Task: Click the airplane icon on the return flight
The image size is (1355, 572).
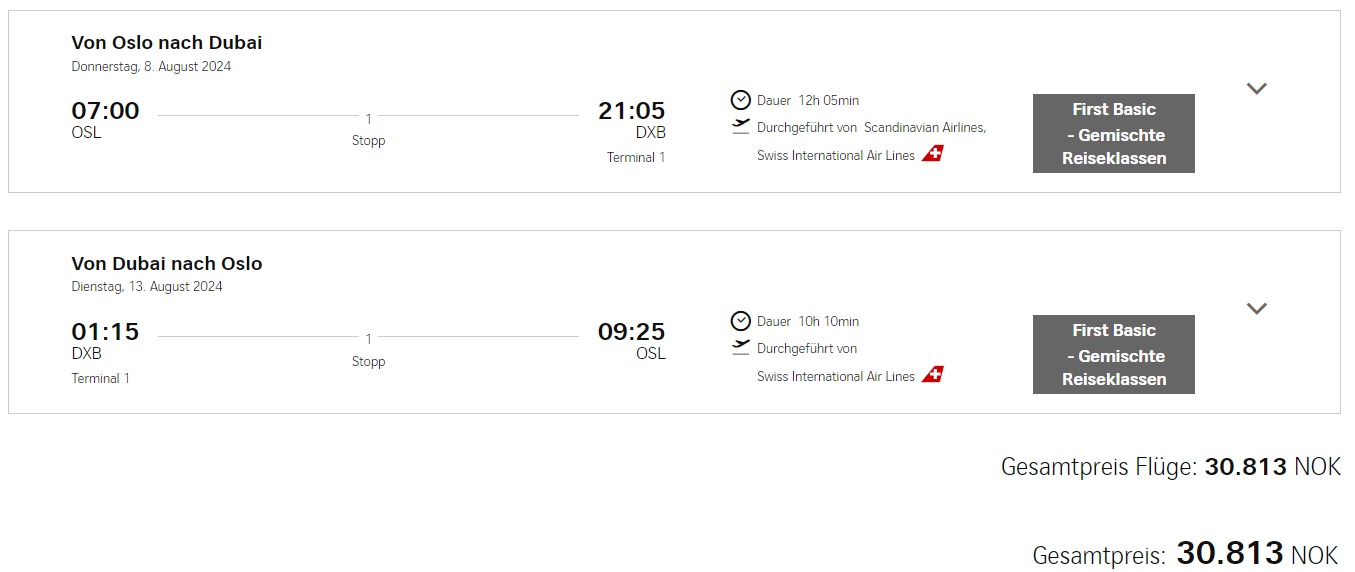Action: [x=740, y=347]
